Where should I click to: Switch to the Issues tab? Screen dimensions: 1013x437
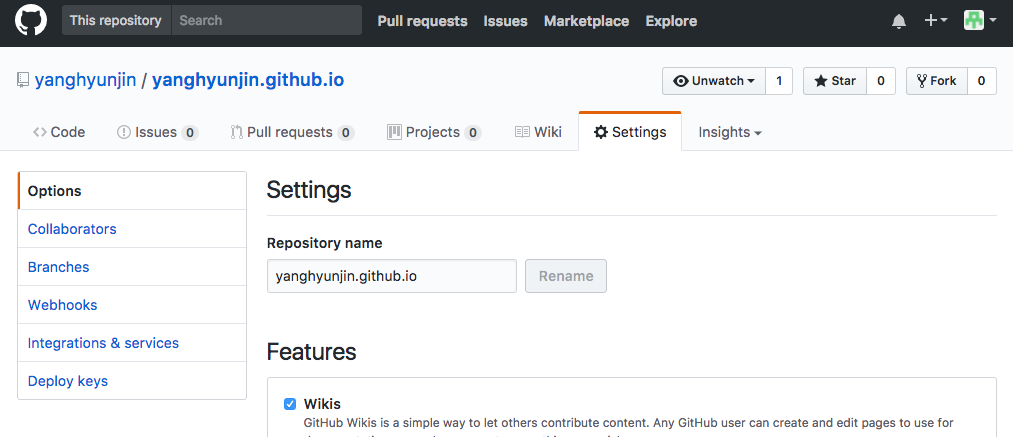pos(157,133)
